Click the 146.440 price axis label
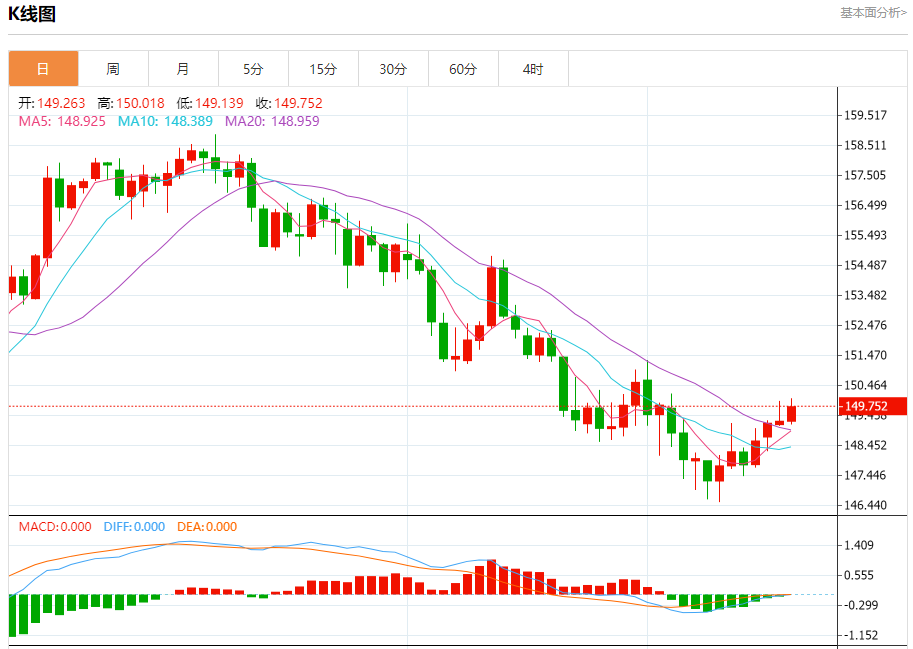This screenshot has height=649, width=913. point(865,505)
